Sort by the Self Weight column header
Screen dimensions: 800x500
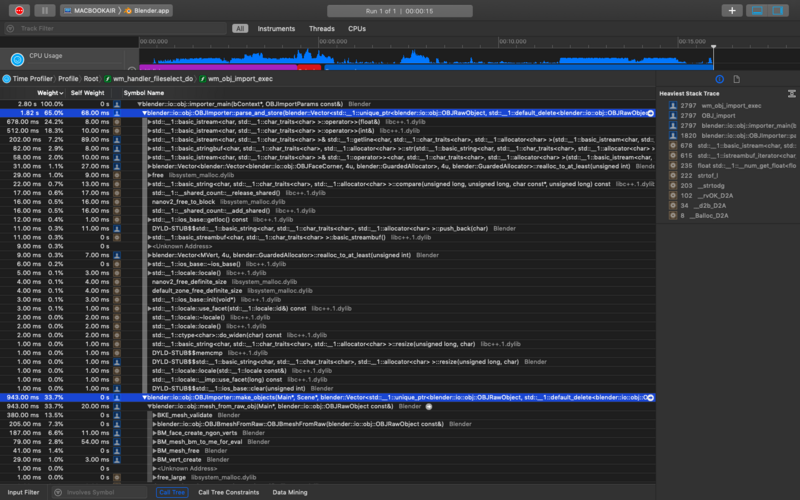[x=87, y=93]
